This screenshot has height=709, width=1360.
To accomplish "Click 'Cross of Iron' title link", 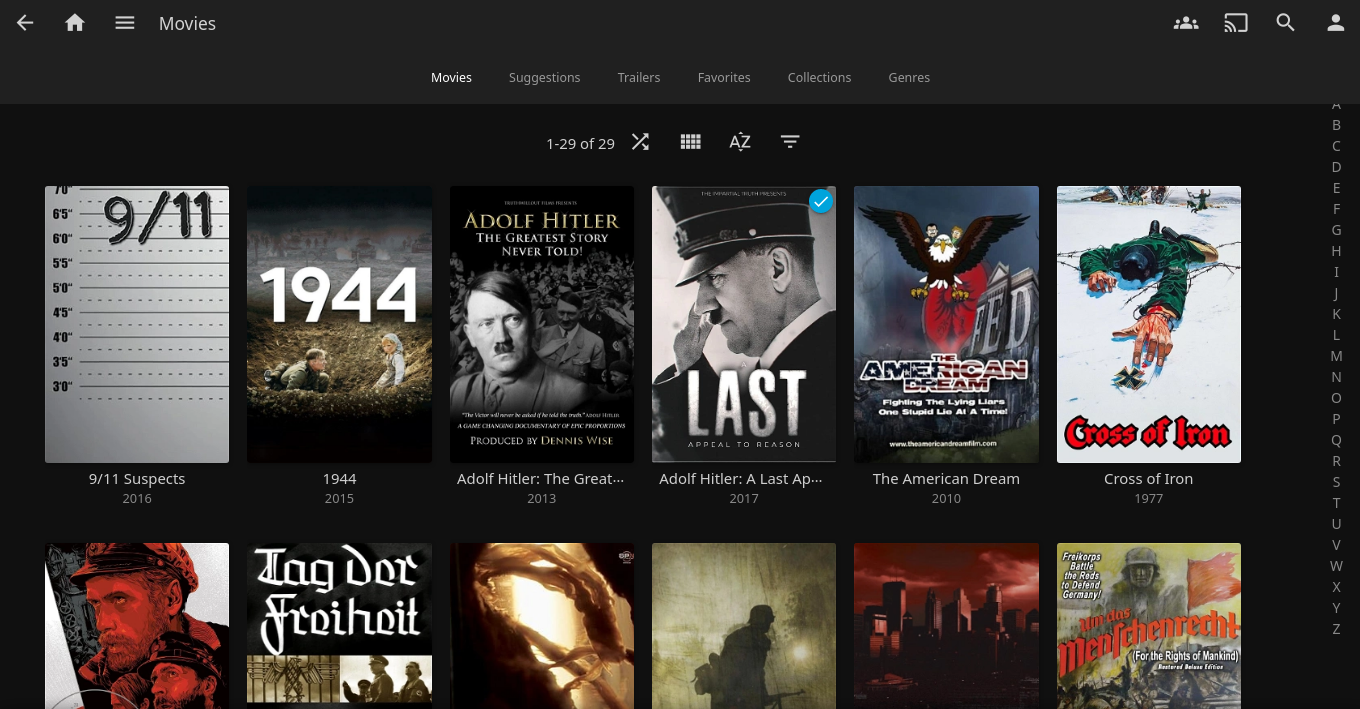I will (1148, 479).
